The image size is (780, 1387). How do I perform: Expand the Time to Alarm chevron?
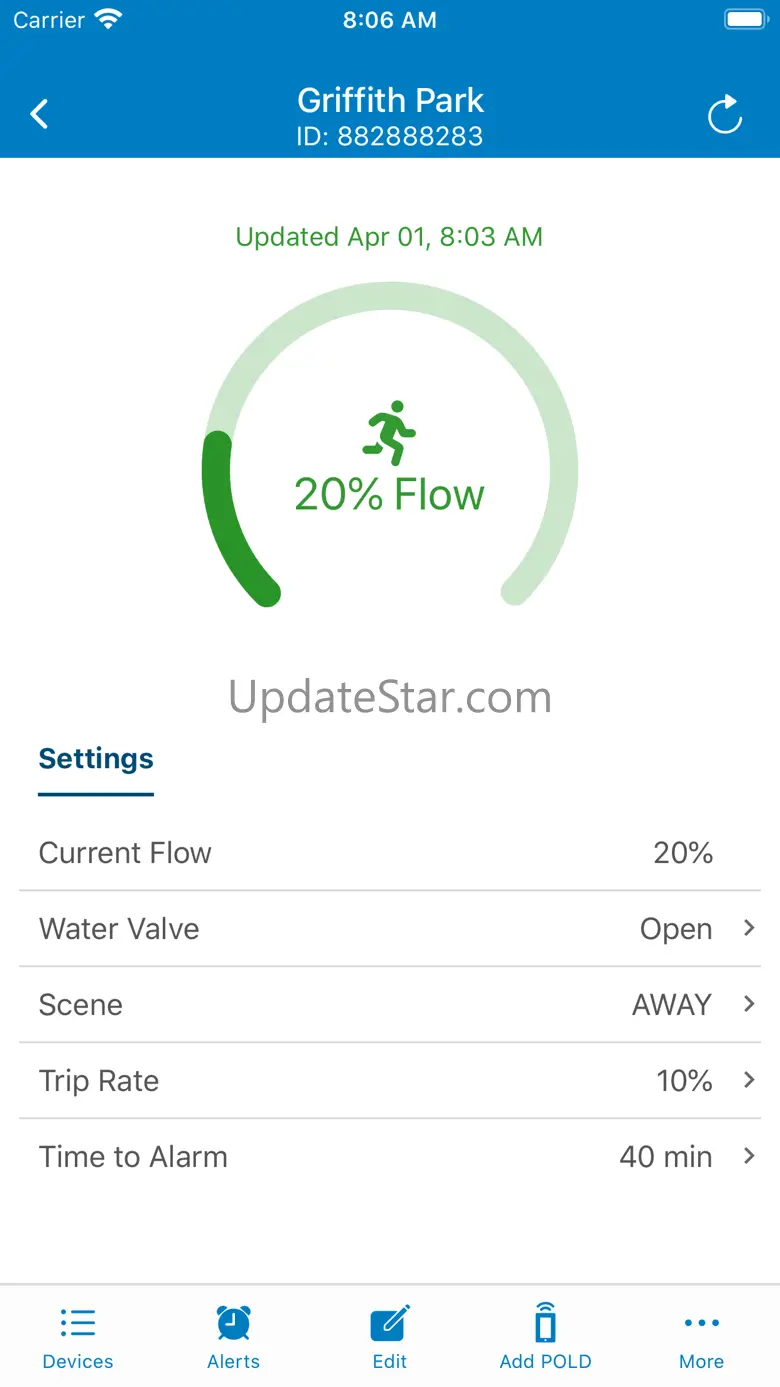tap(749, 1156)
